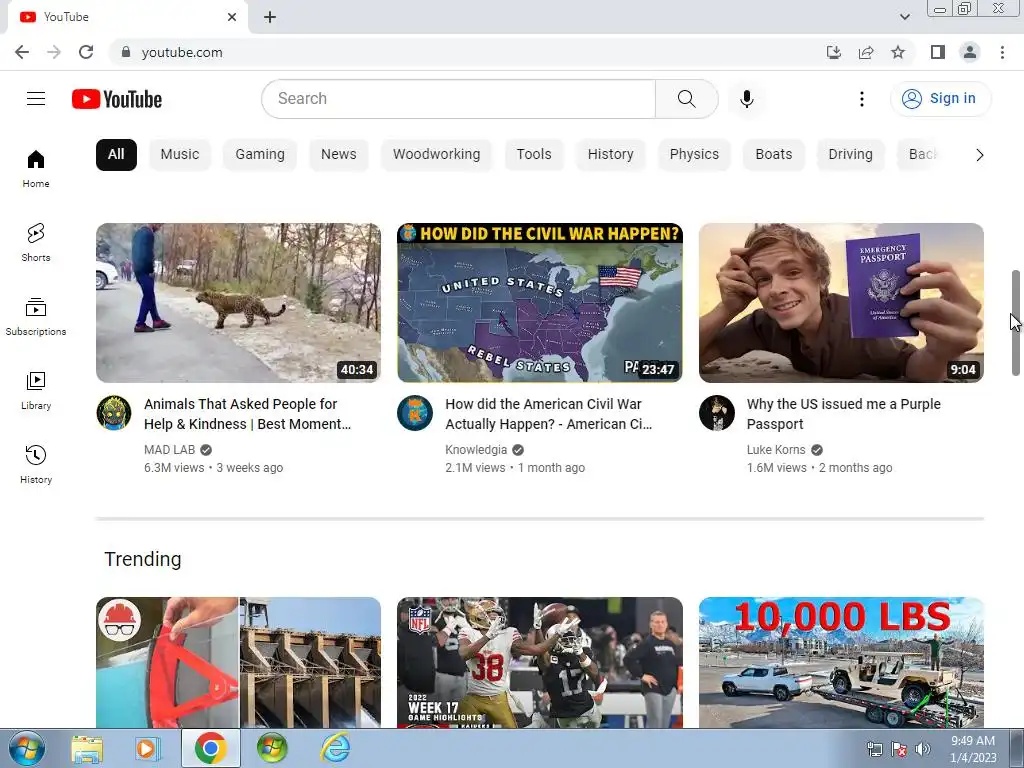Play the leopard animals video thumbnail

click(x=238, y=303)
